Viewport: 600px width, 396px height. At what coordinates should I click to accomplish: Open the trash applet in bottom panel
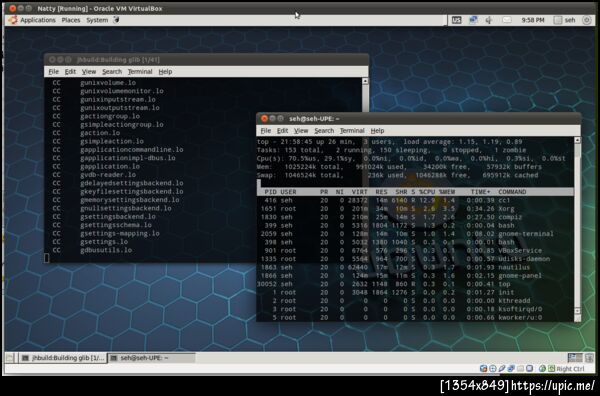click(x=589, y=357)
